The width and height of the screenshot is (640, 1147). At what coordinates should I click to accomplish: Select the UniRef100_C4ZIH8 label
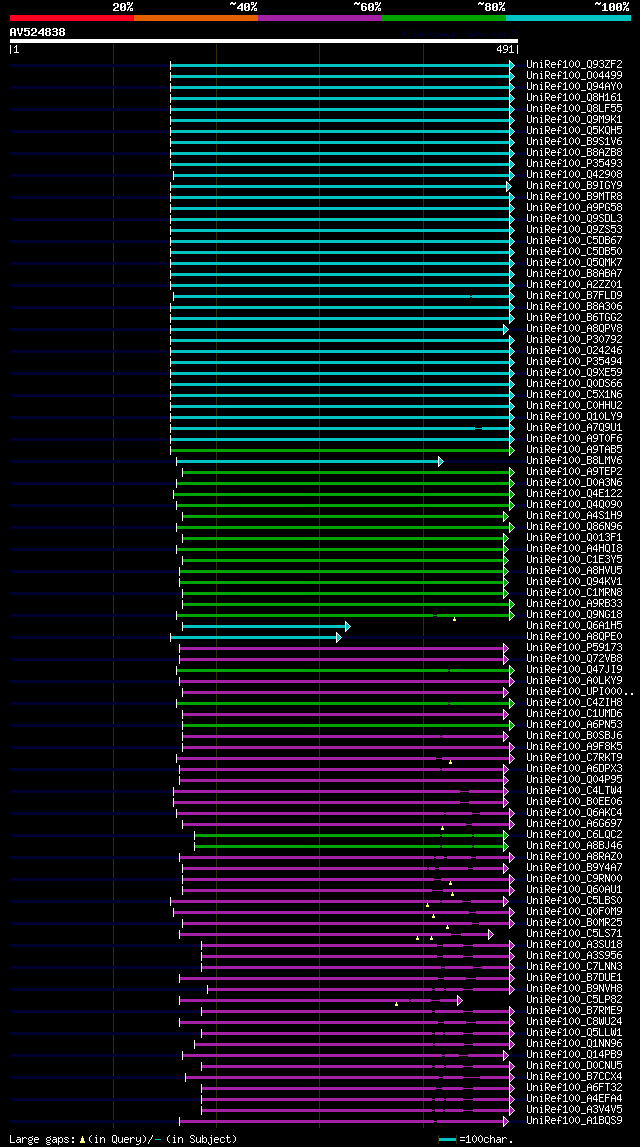point(574,703)
